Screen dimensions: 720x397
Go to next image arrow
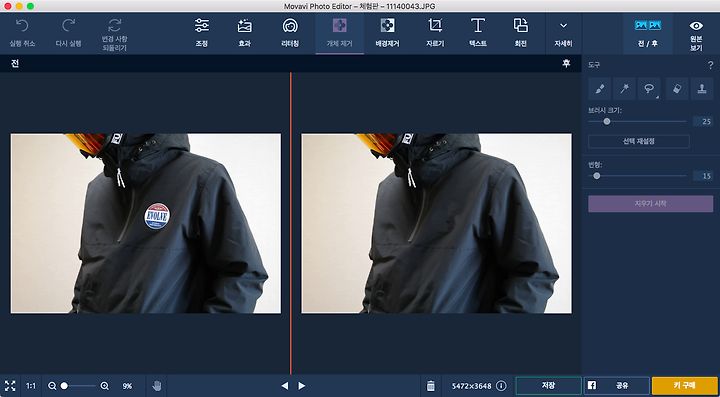click(x=301, y=386)
